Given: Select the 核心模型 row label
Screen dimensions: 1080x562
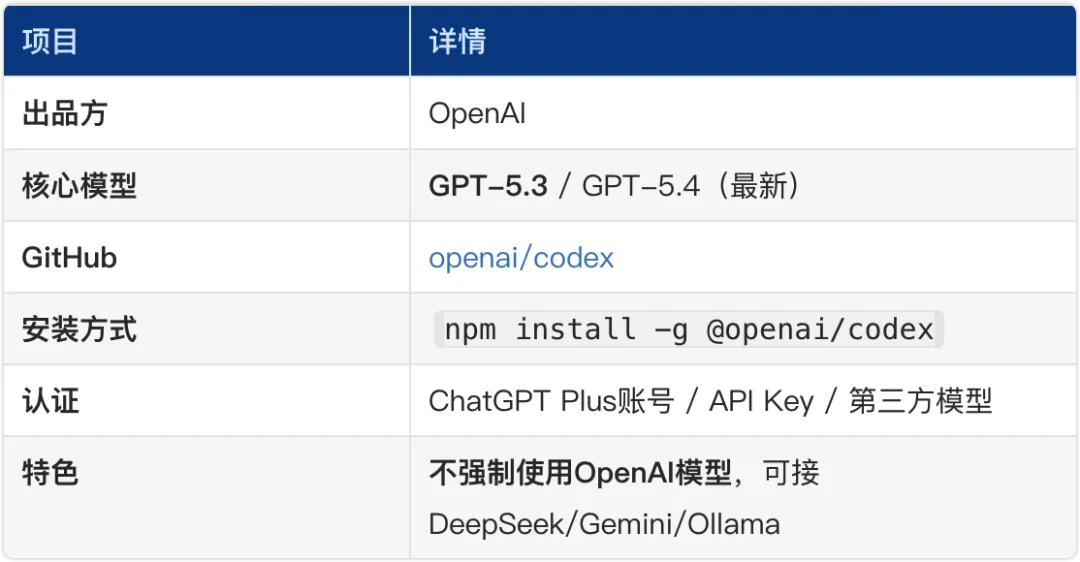Looking at the screenshot, I should tap(79, 186).
